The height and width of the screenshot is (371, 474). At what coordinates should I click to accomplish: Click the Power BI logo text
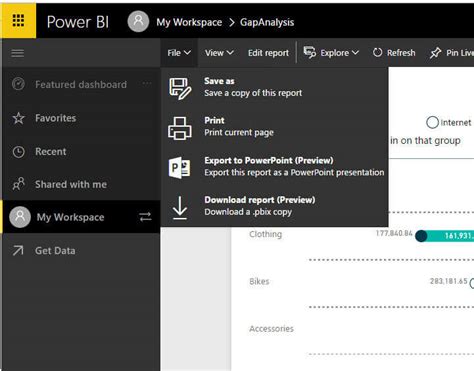(78, 22)
